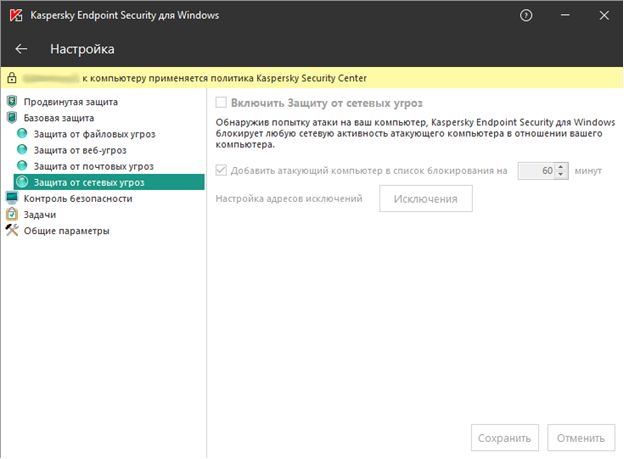Viewport: 624px width, 459px height.
Task: Click the Сохранить button
Action: (504, 437)
